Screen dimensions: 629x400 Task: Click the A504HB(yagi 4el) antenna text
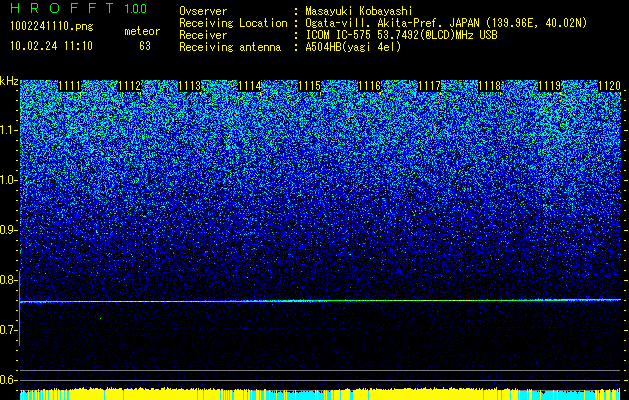pyautogui.click(x=353, y=47)
